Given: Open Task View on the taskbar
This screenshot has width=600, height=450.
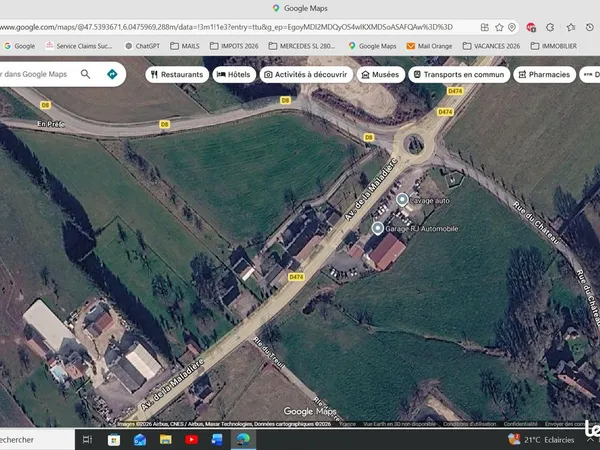Looking at the screenshot, I should pyautogui.click(x=87, y=440).
